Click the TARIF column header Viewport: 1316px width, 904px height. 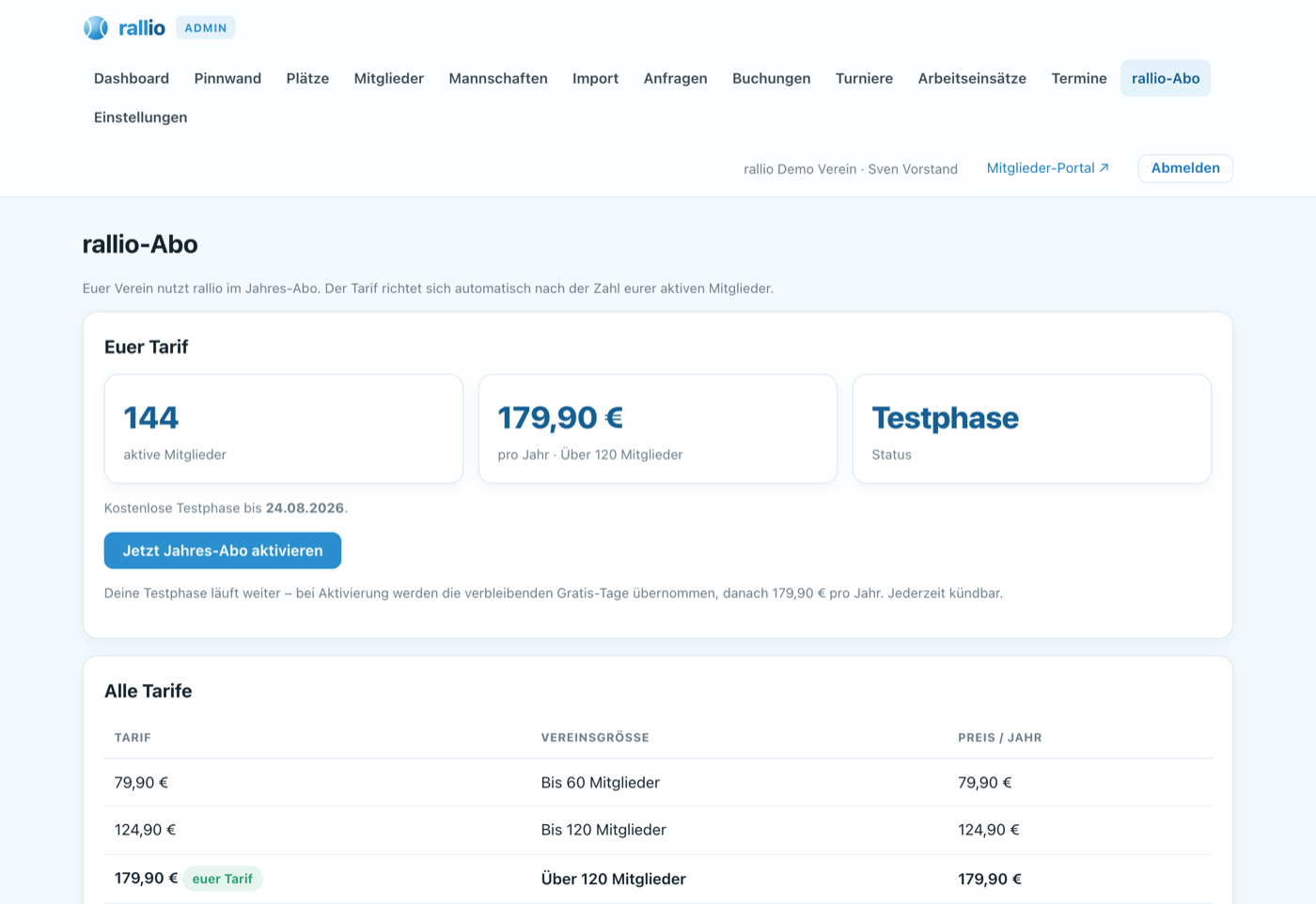click(133, 738)
